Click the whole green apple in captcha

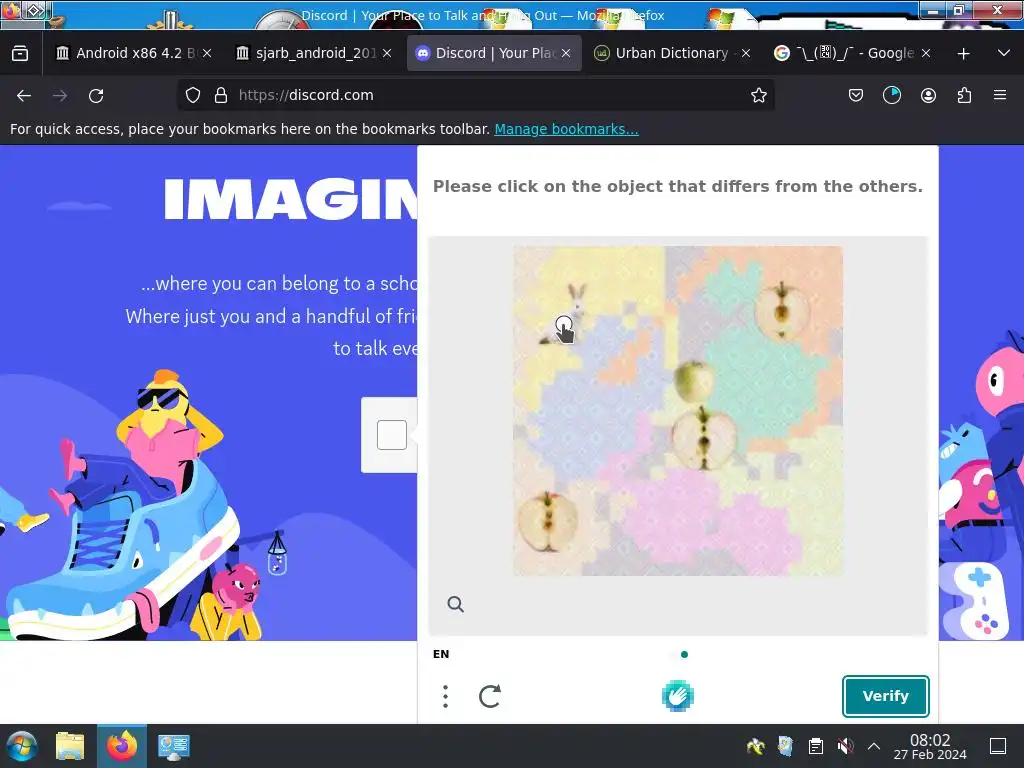click(x=694, y=381)
